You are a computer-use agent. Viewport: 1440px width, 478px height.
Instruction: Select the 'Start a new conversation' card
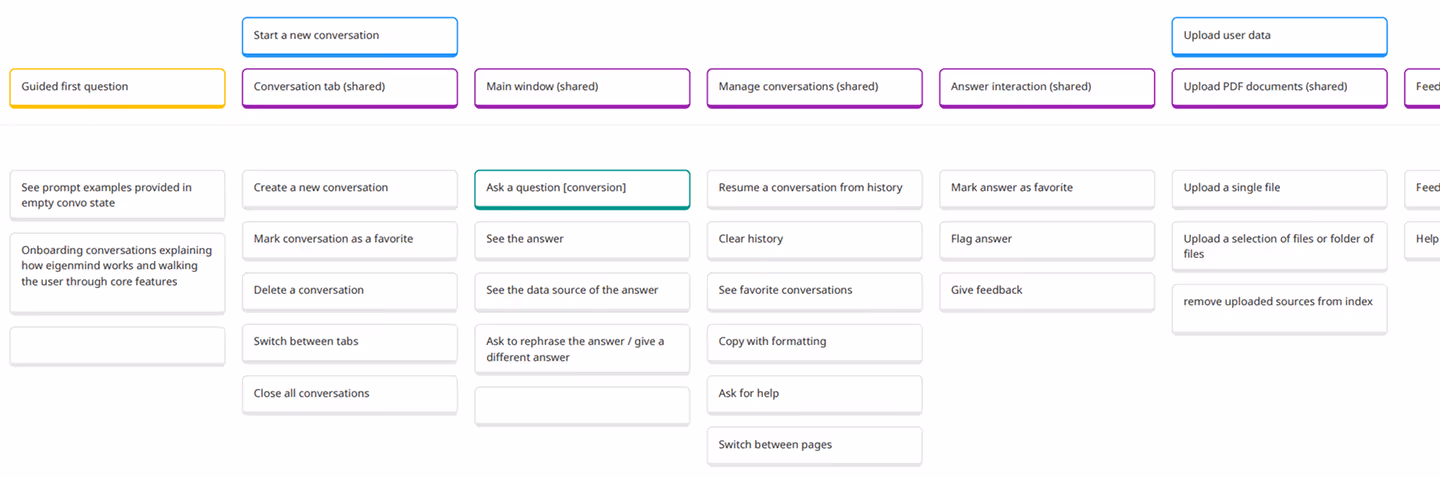(349, 36)
